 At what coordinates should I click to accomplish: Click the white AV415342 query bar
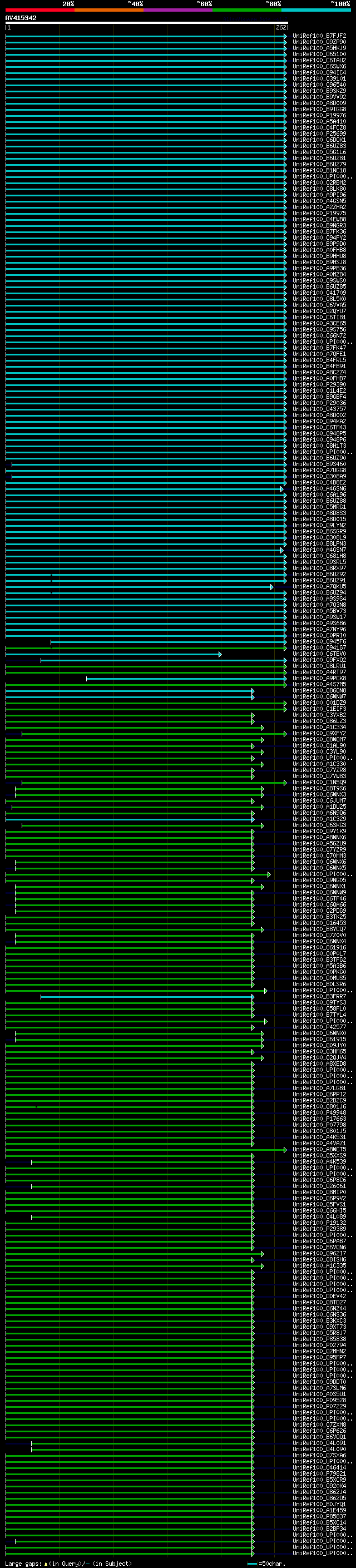tap(147, 22)
